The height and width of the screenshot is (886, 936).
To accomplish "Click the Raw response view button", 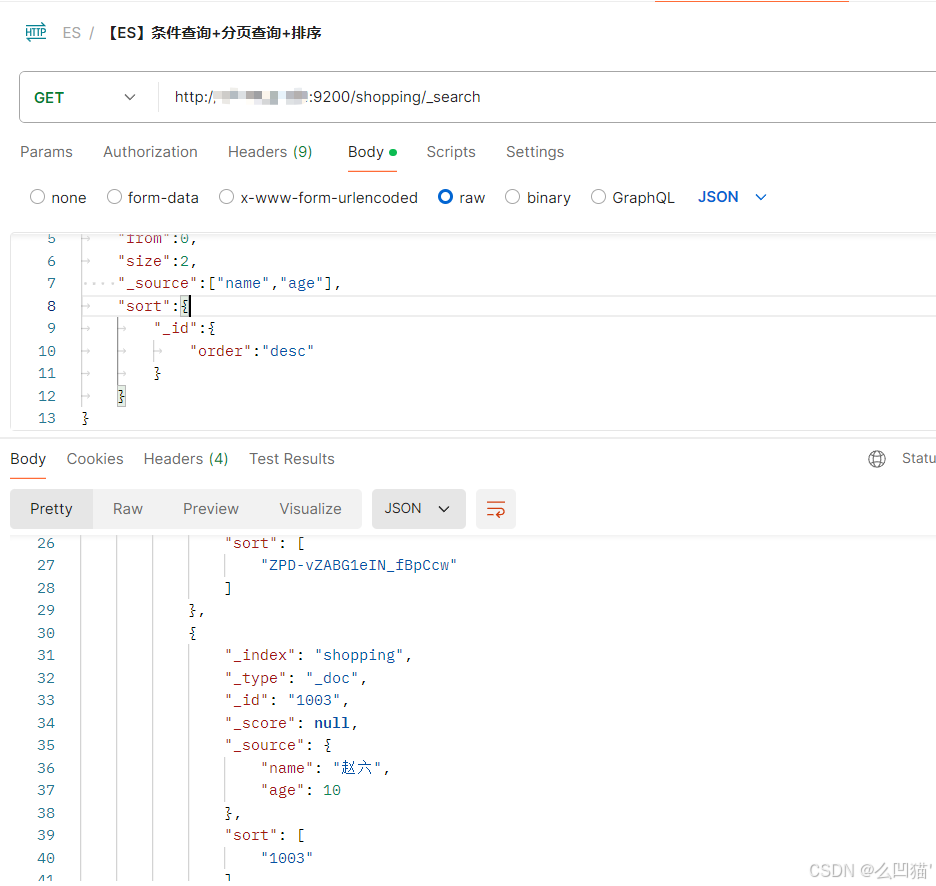I will pyautogui.click(x=128, y=509).
